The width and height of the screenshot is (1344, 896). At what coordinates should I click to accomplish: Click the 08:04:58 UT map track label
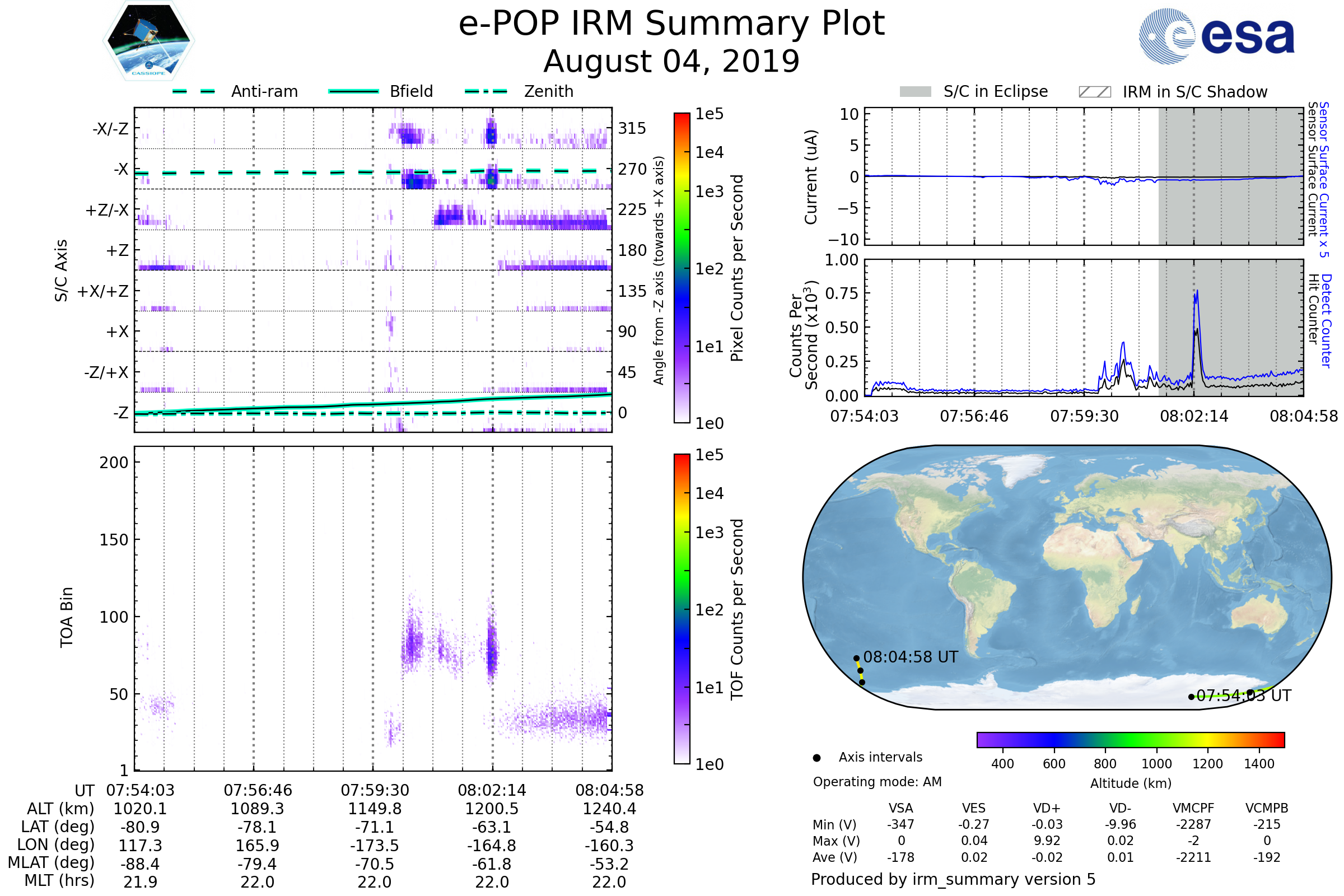tap(911, 657)
